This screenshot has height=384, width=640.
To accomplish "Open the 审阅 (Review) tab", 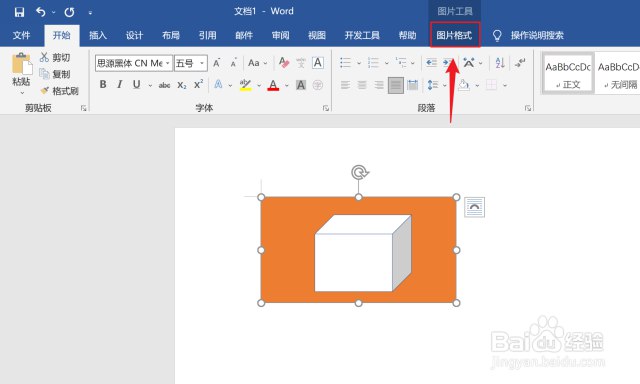I will click(280, 36).
